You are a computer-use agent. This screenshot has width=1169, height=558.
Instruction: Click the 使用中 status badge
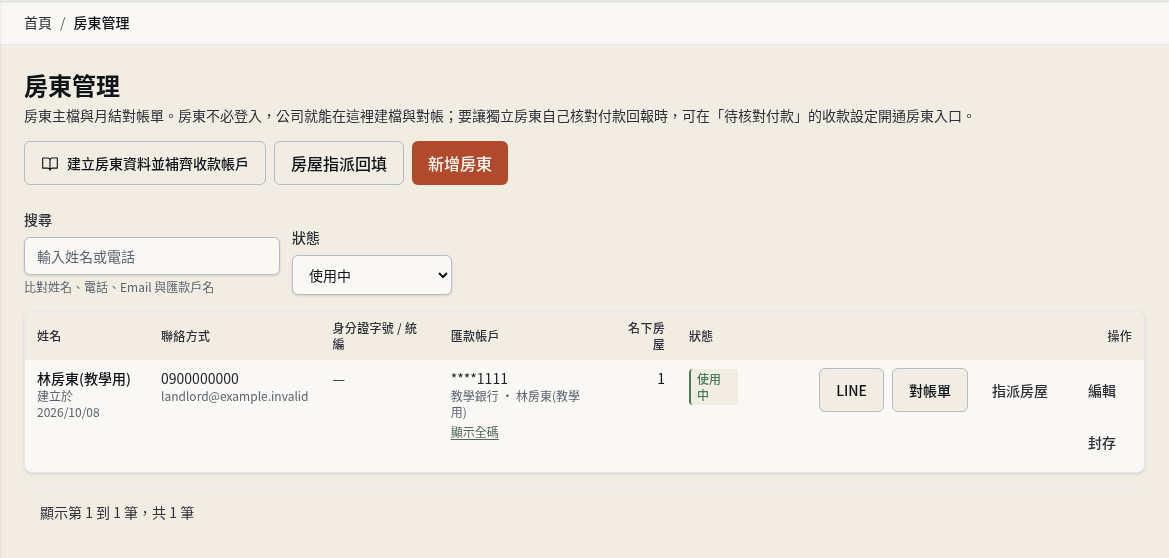pos(713,387)
